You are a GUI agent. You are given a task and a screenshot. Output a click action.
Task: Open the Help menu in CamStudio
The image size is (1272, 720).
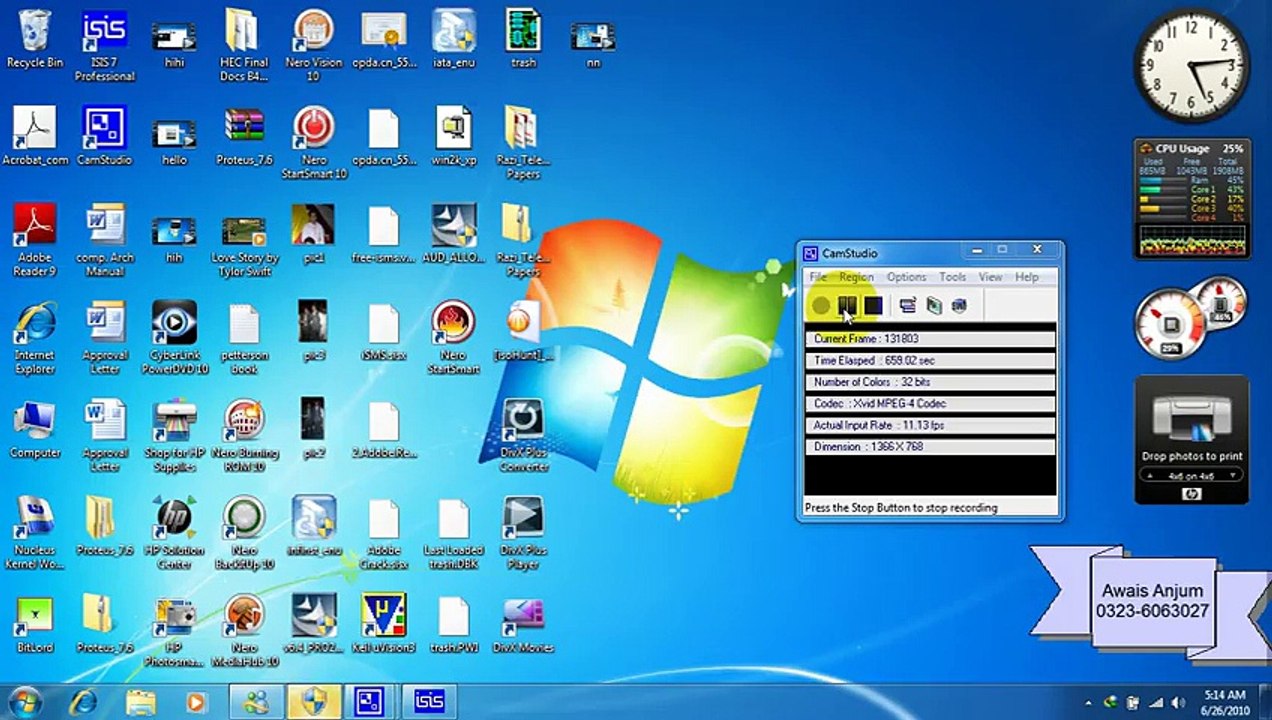pyautogui.click(x=1027, y=277)
